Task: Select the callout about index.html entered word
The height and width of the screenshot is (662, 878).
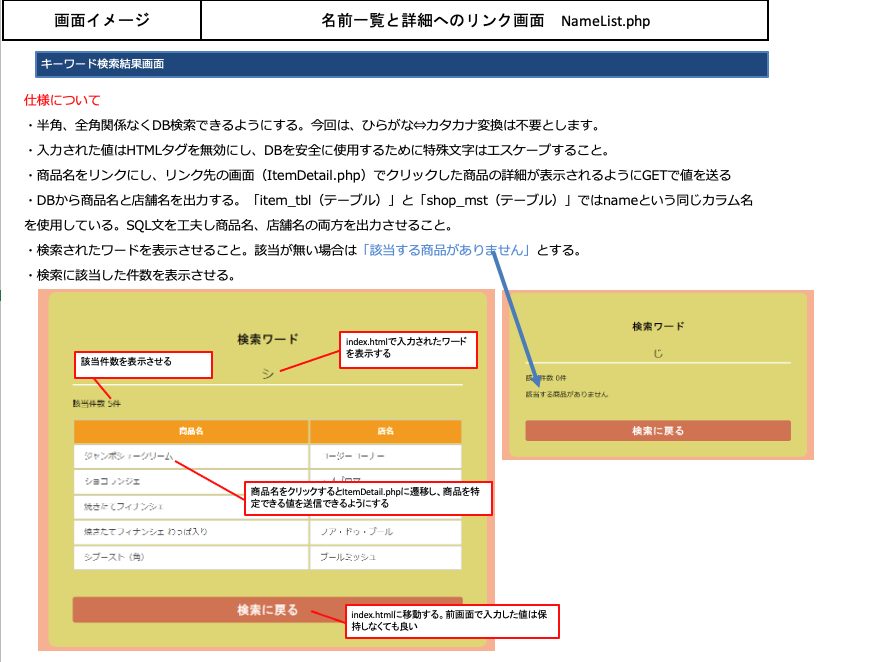Action: [408, 348]
